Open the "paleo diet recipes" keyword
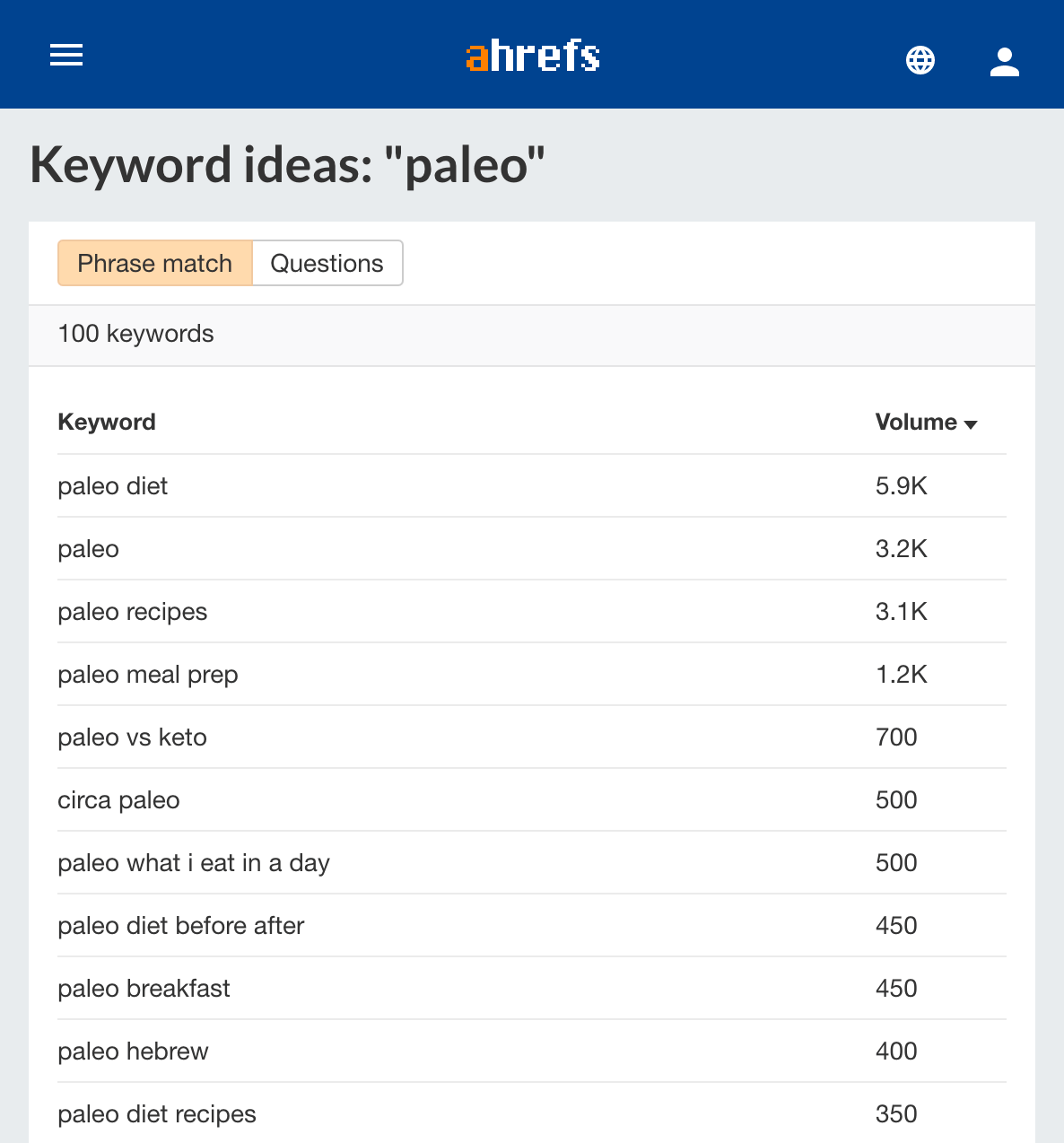The width and height of the screenshot is (1064, 1143). pyautogui.click(x=157, y=1114)
